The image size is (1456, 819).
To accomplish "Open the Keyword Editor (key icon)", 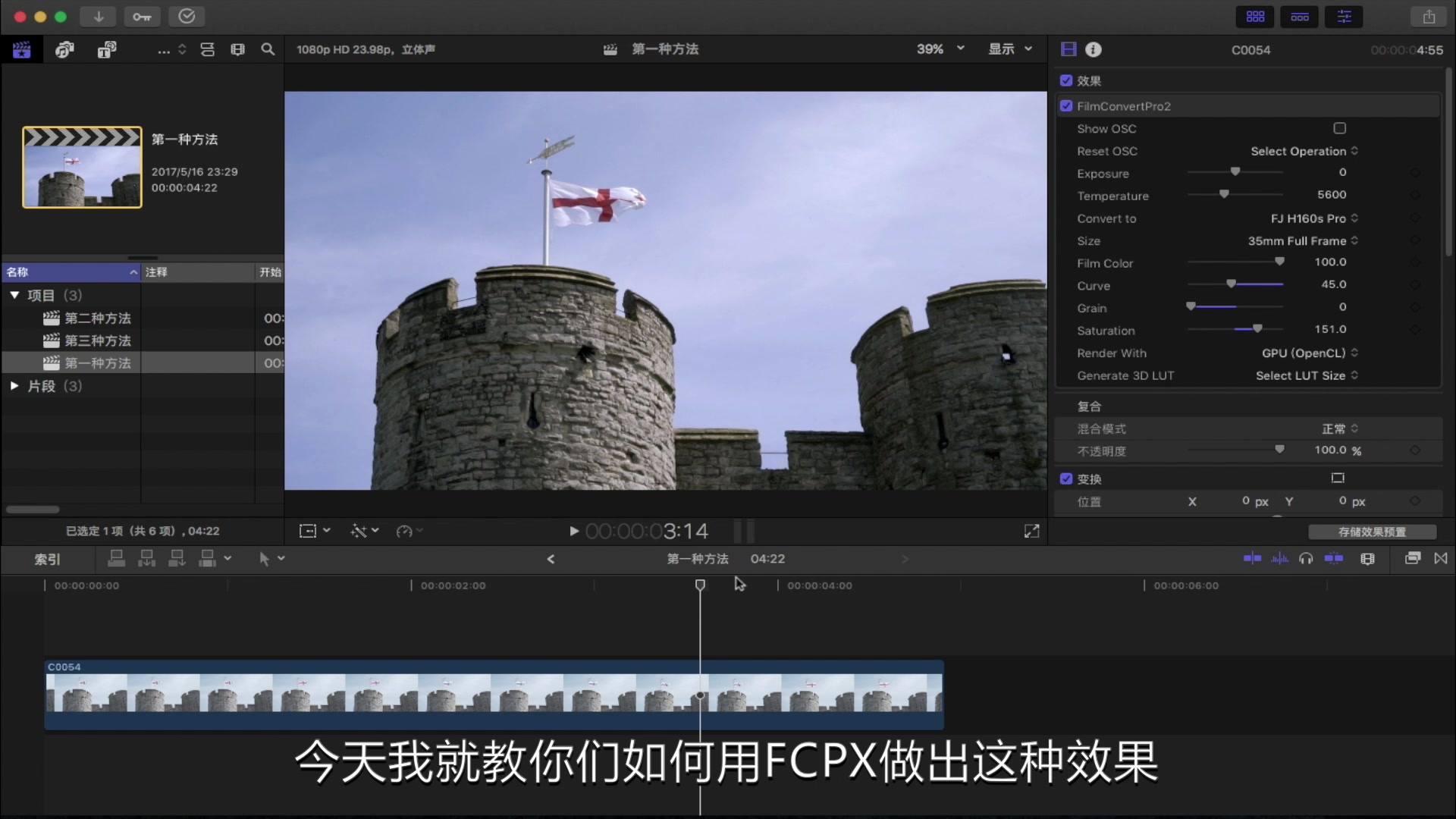I will [143, 16].
